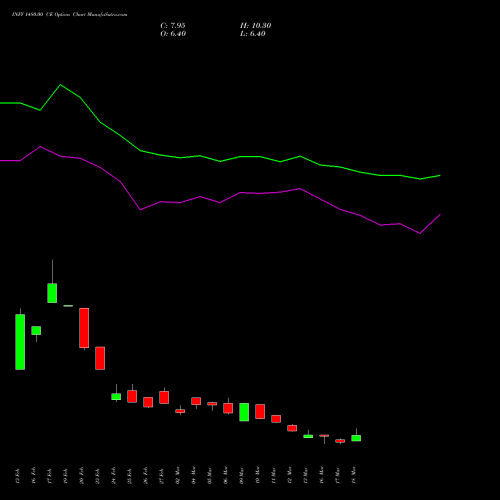Image resolution: width=500 pixels, height=500 pixels.
Task: Click the green candle with long wick at 17 Feb
Action: (x=52, y=293)
